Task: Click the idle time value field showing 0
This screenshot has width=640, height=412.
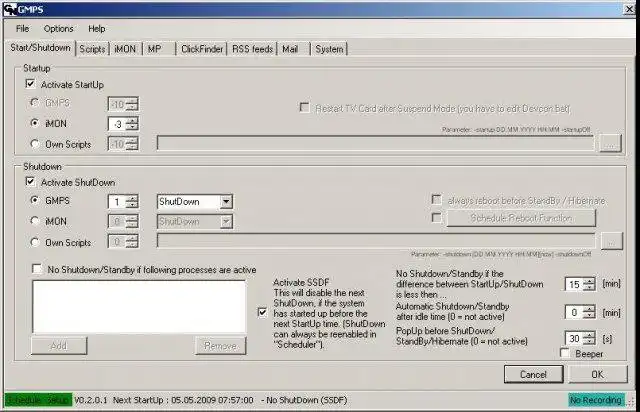Action: click(x=574, y=312)
